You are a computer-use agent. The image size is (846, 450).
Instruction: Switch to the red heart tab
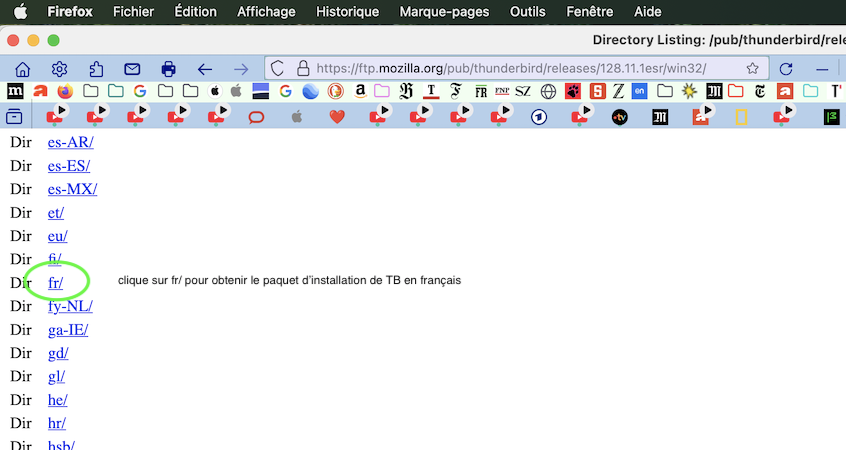pyautogui.click(x=337, y=117)
